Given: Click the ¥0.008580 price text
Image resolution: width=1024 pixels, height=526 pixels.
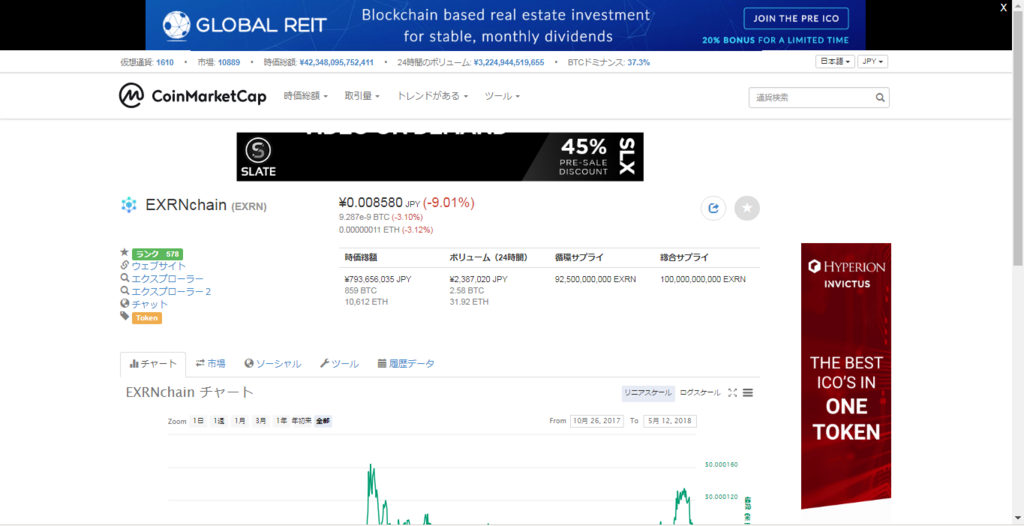Looking at the screenshot, I should (x=370, y=203).
